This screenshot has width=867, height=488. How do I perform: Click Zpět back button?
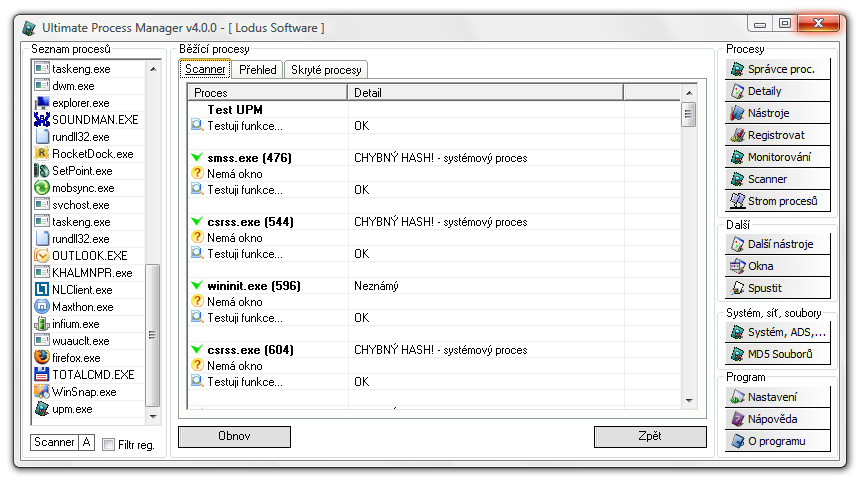650,437
